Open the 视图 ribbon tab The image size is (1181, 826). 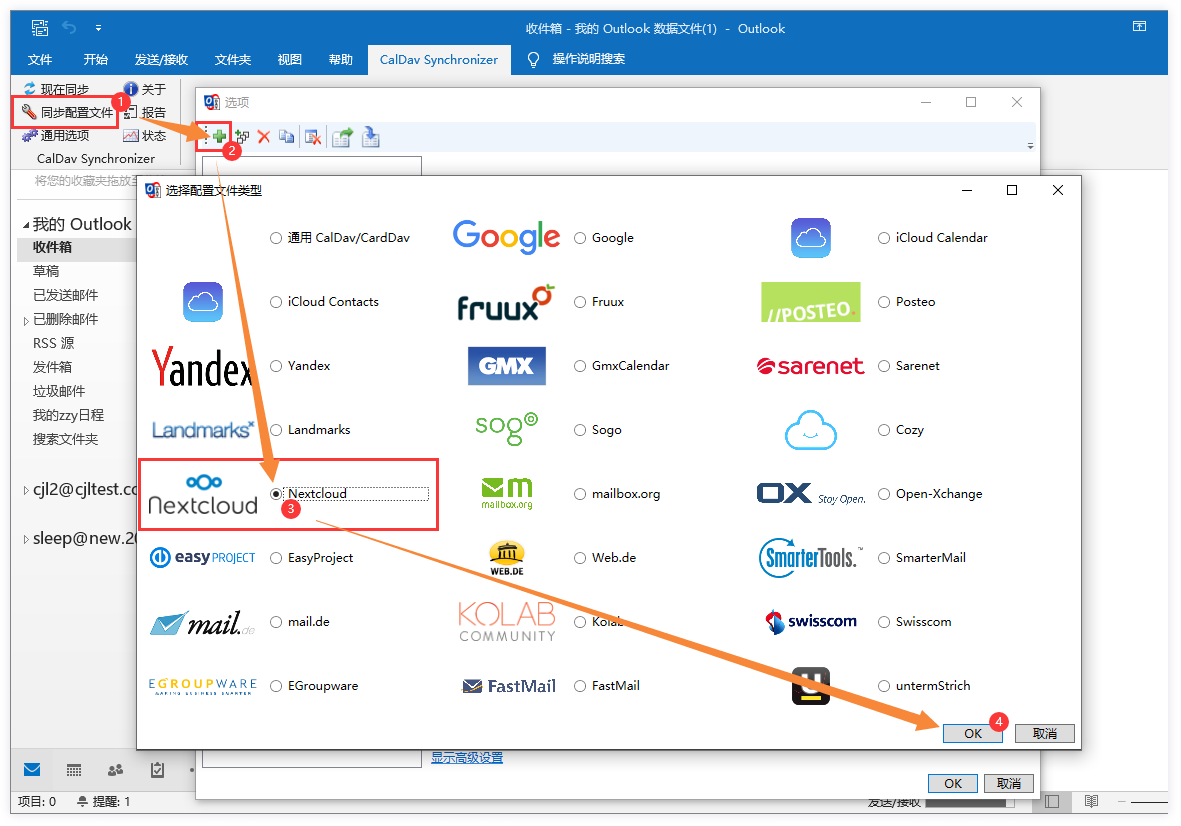(289, 59)
